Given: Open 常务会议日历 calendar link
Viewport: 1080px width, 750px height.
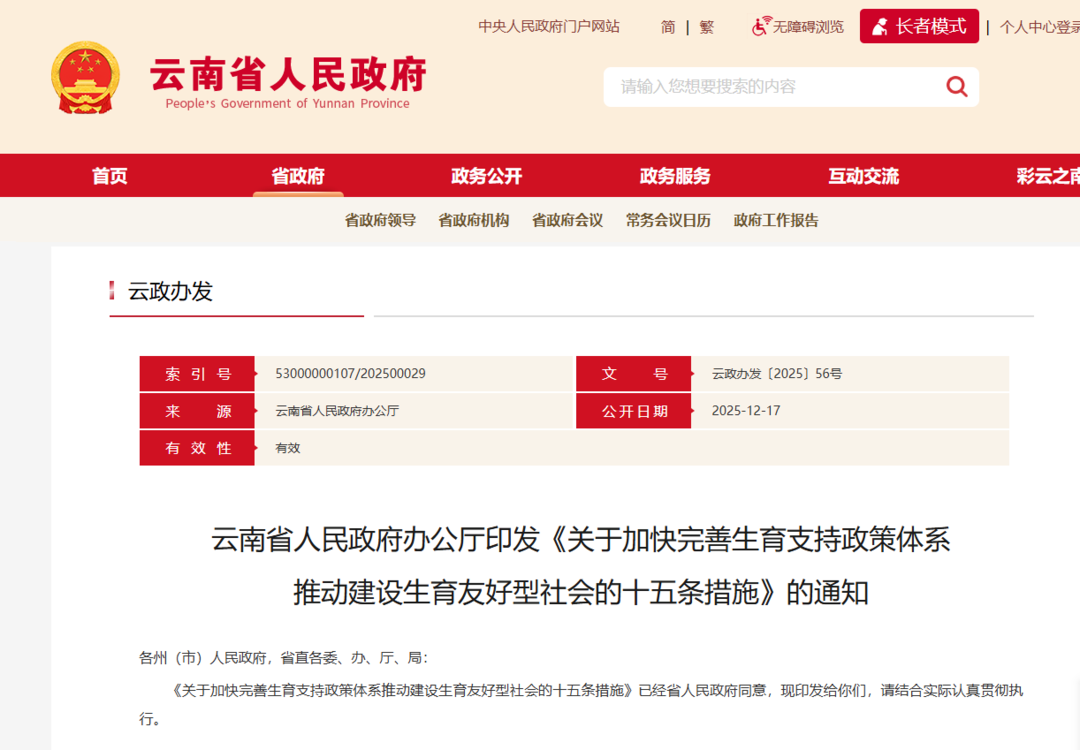Looking at the screenshot, I should 668,220.
